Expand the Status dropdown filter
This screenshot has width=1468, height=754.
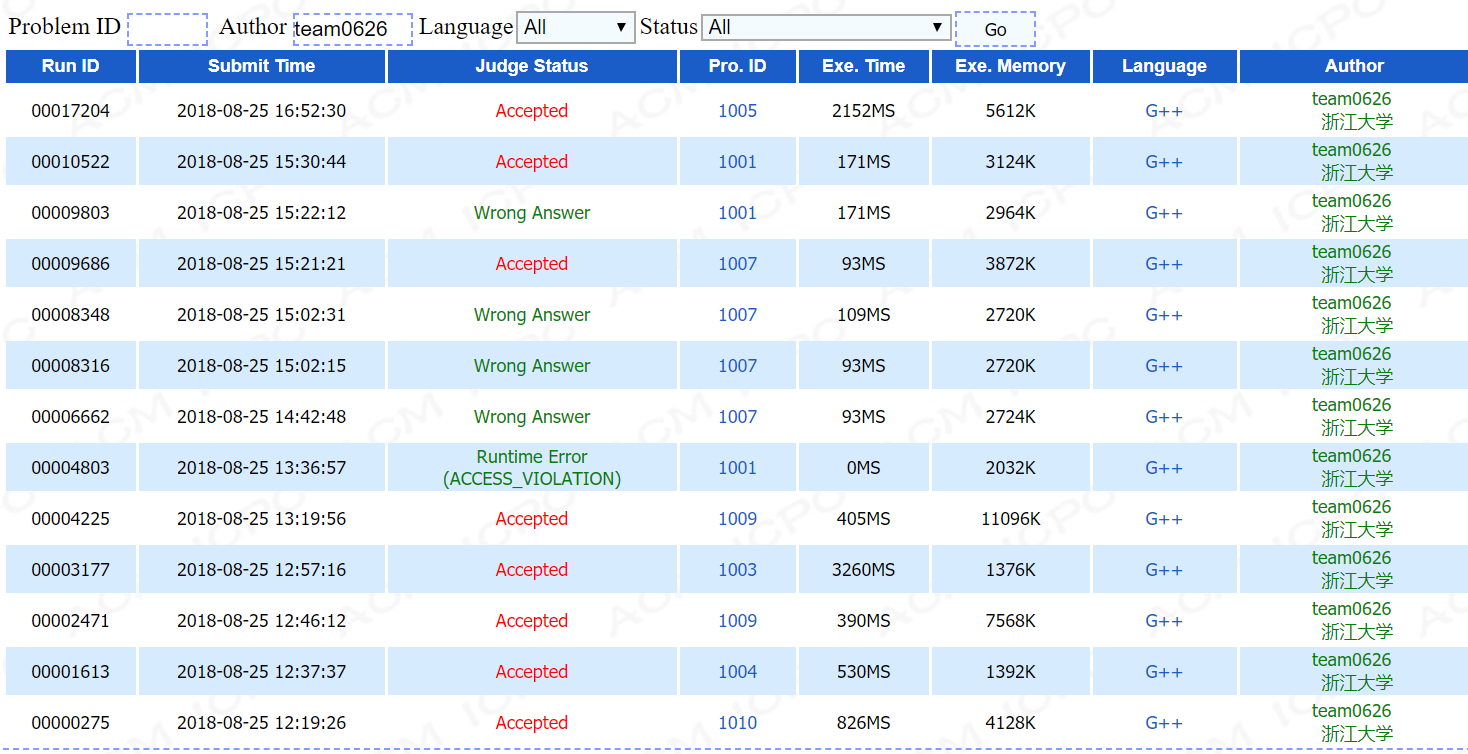click(825, 28)
